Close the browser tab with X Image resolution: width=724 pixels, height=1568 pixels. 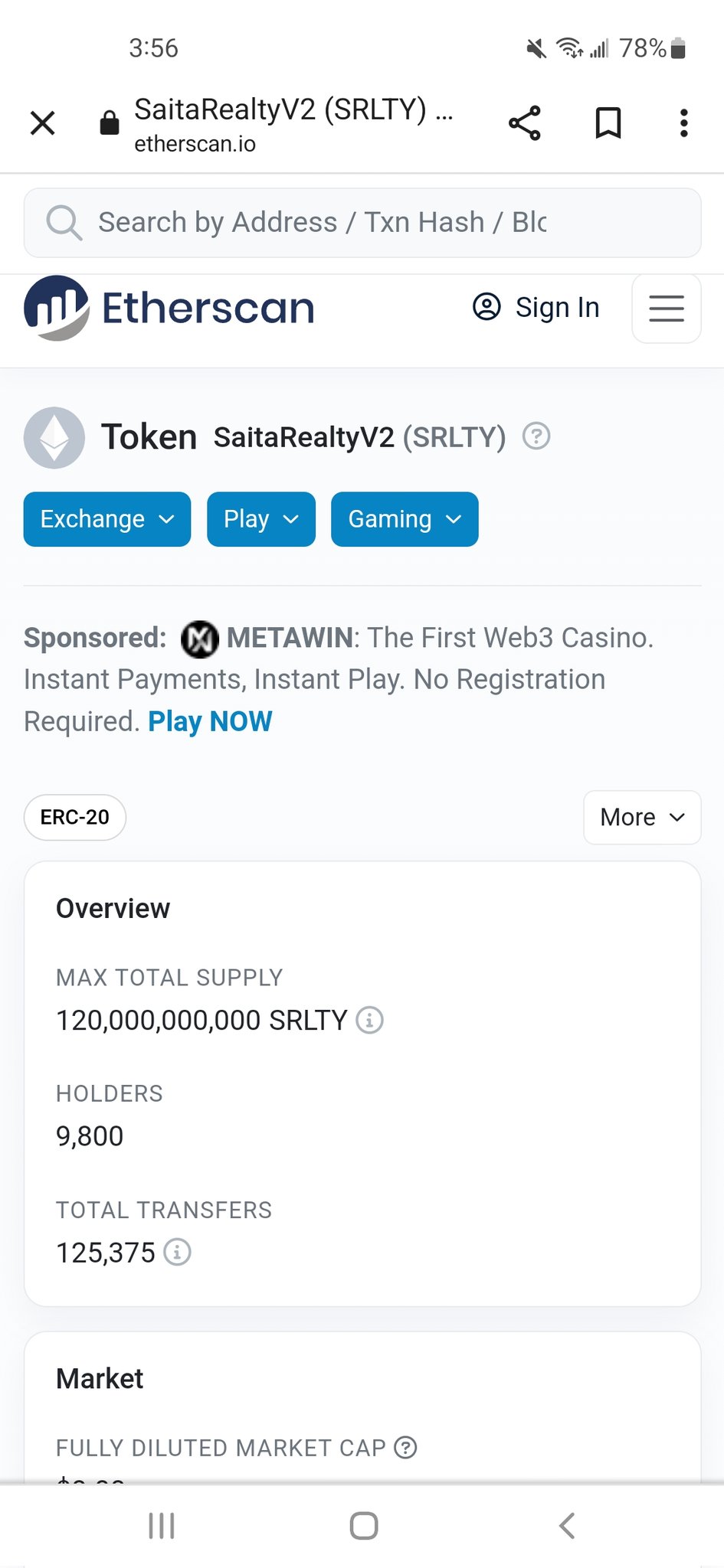(x=43, y=122)
